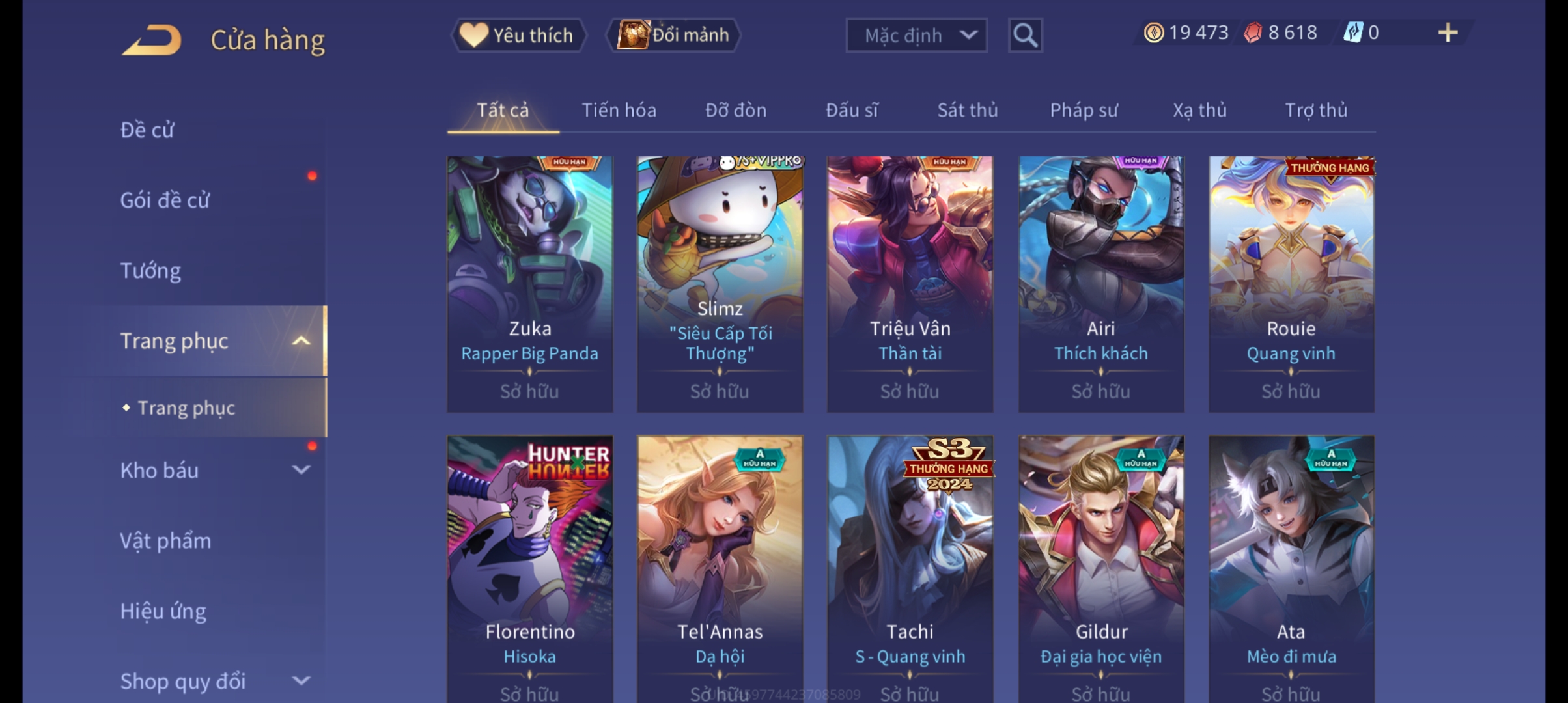1568x703 pixels.
Task: Select Florentino Hisoka skin card
Action: [x=529, y=569]
